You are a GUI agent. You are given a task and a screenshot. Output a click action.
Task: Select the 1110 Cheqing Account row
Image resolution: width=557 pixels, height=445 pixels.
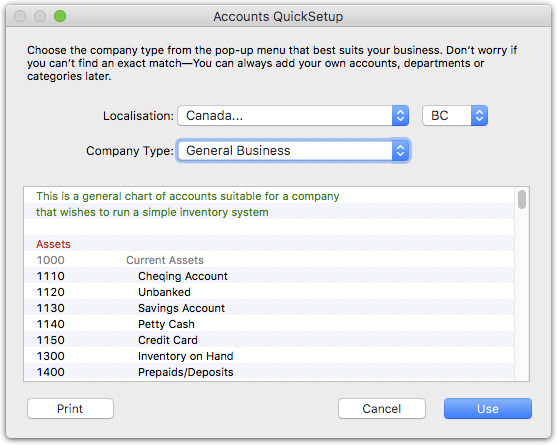(269, 276)
